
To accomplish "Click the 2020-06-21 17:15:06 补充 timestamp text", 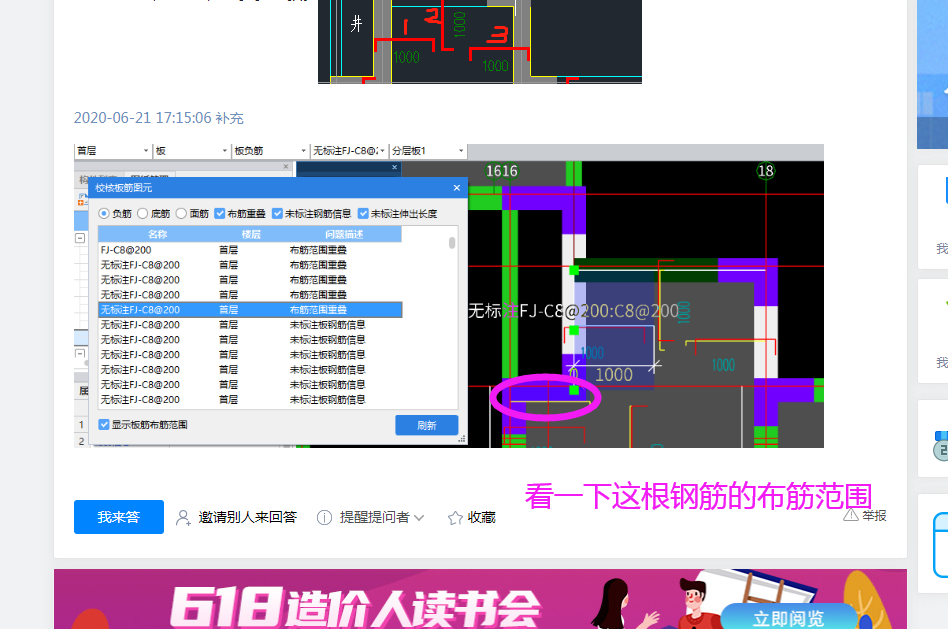I will point(158,118).
